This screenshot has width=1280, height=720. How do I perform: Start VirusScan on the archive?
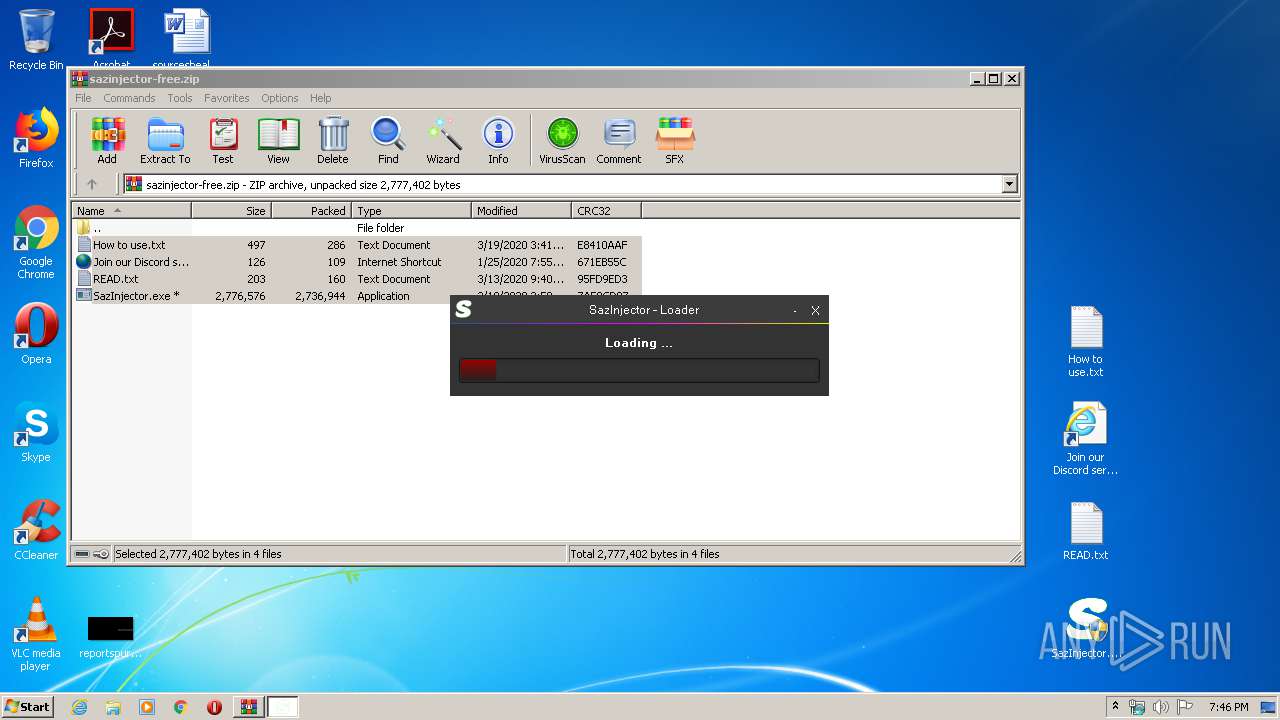coord(562,140)
